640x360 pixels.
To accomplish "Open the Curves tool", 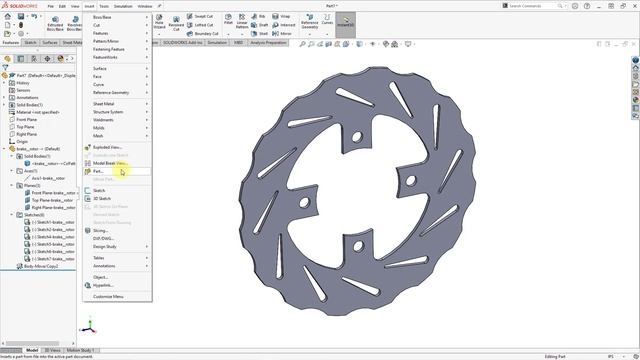I will (x=327, y=19).
